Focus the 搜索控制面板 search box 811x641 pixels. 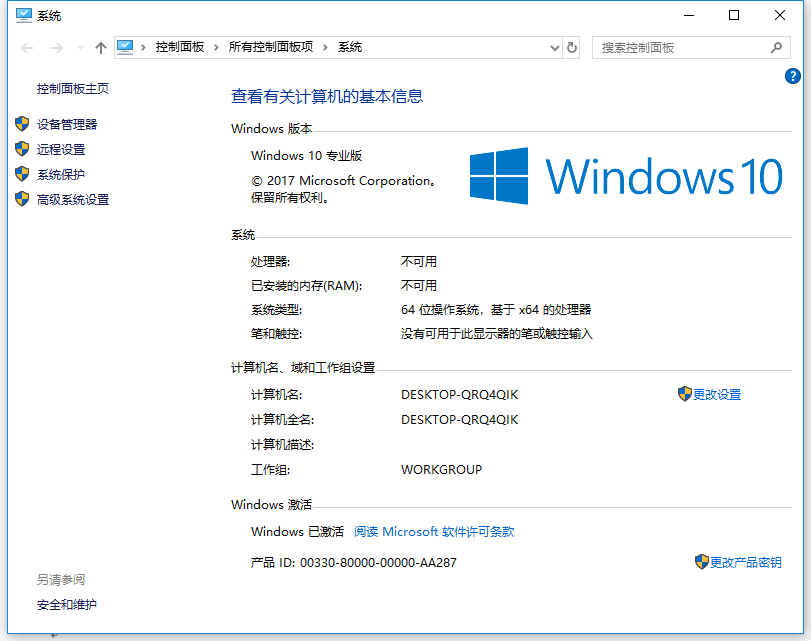click(691, 48)
